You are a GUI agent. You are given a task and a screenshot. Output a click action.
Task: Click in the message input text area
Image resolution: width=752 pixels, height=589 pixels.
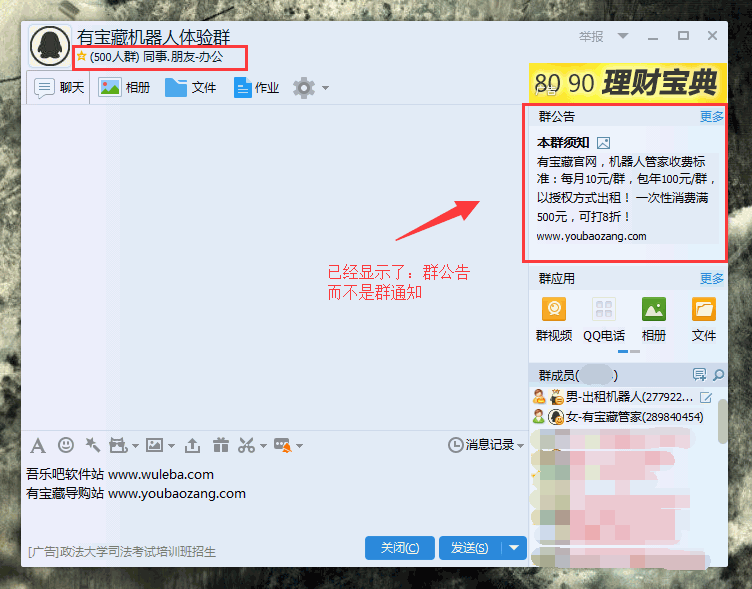pos(270,510)
